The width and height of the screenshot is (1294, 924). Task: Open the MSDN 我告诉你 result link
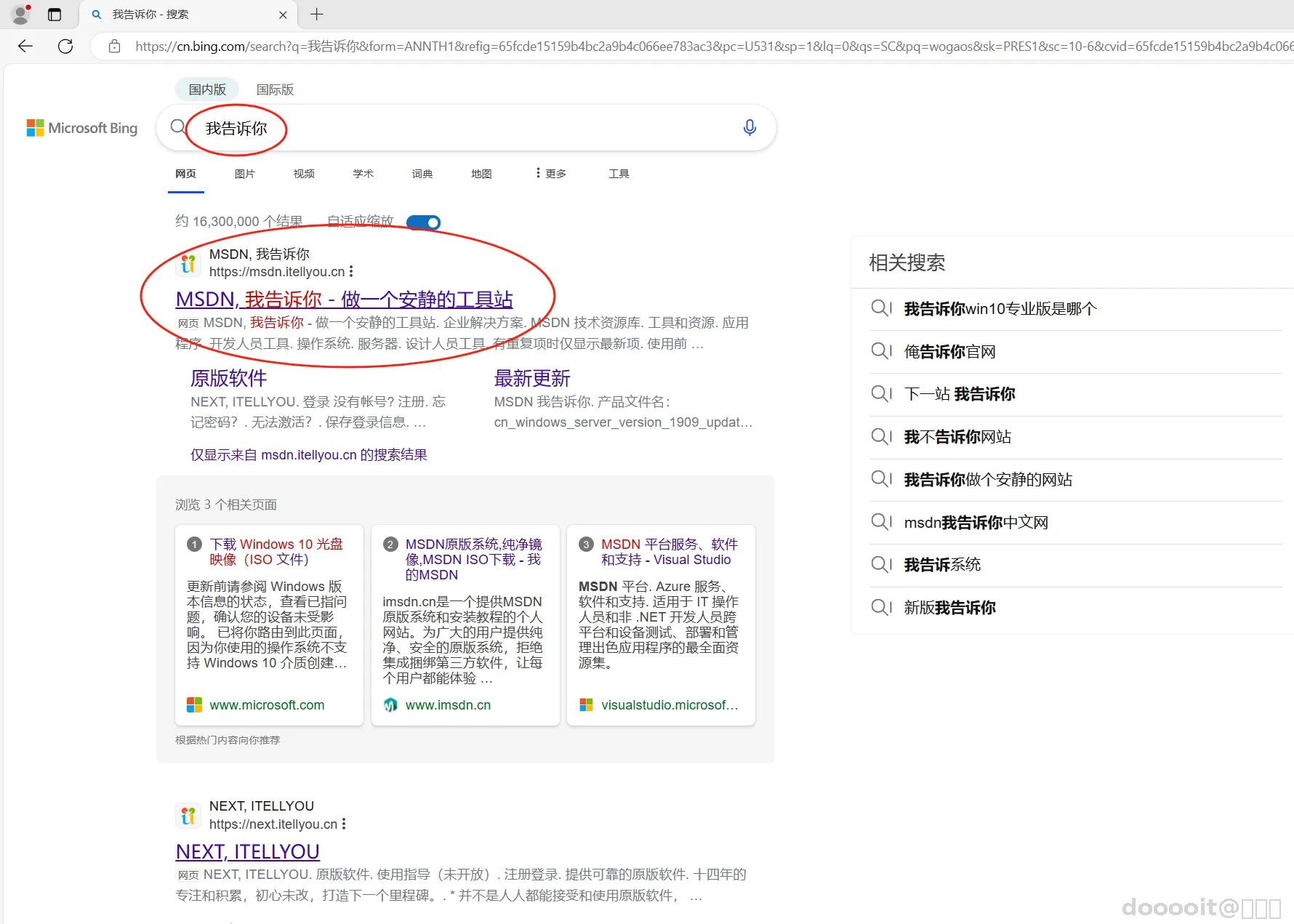click(343, 299)
